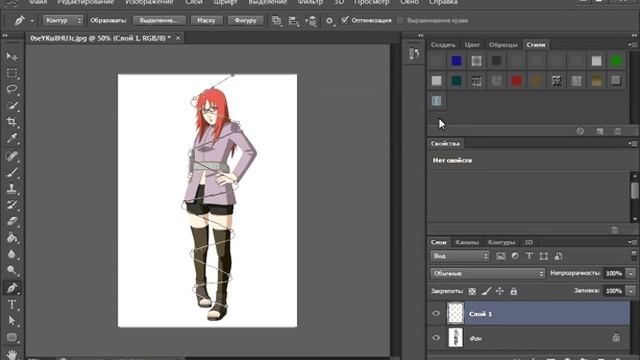
Task: Open Layers panel flyout menu
Action: [x=632, y=242]
